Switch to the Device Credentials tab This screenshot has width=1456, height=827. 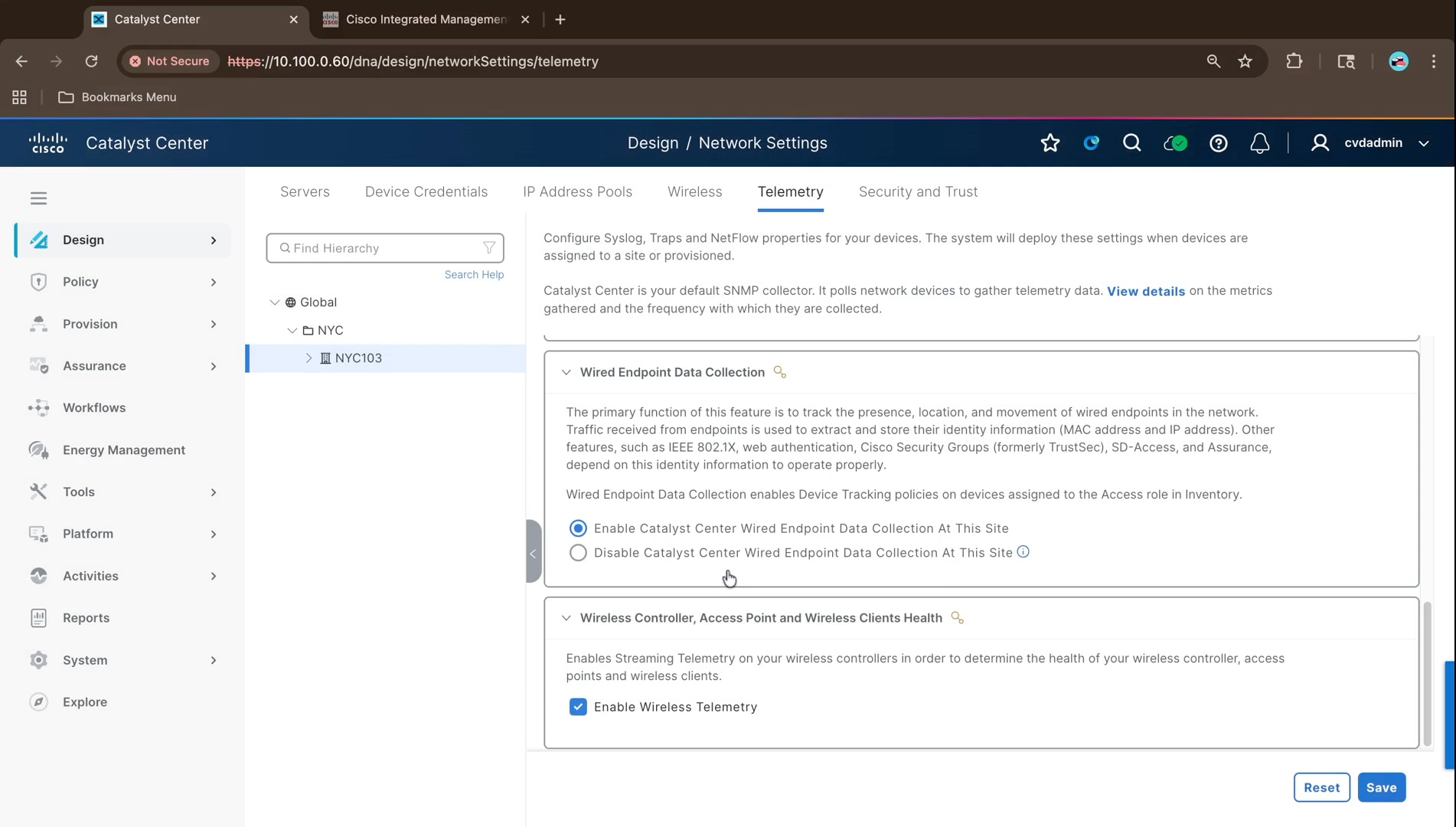426,191
